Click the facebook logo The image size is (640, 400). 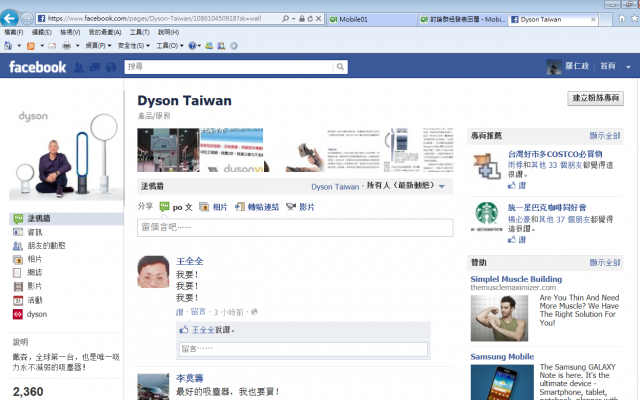[x=38, y=67]
